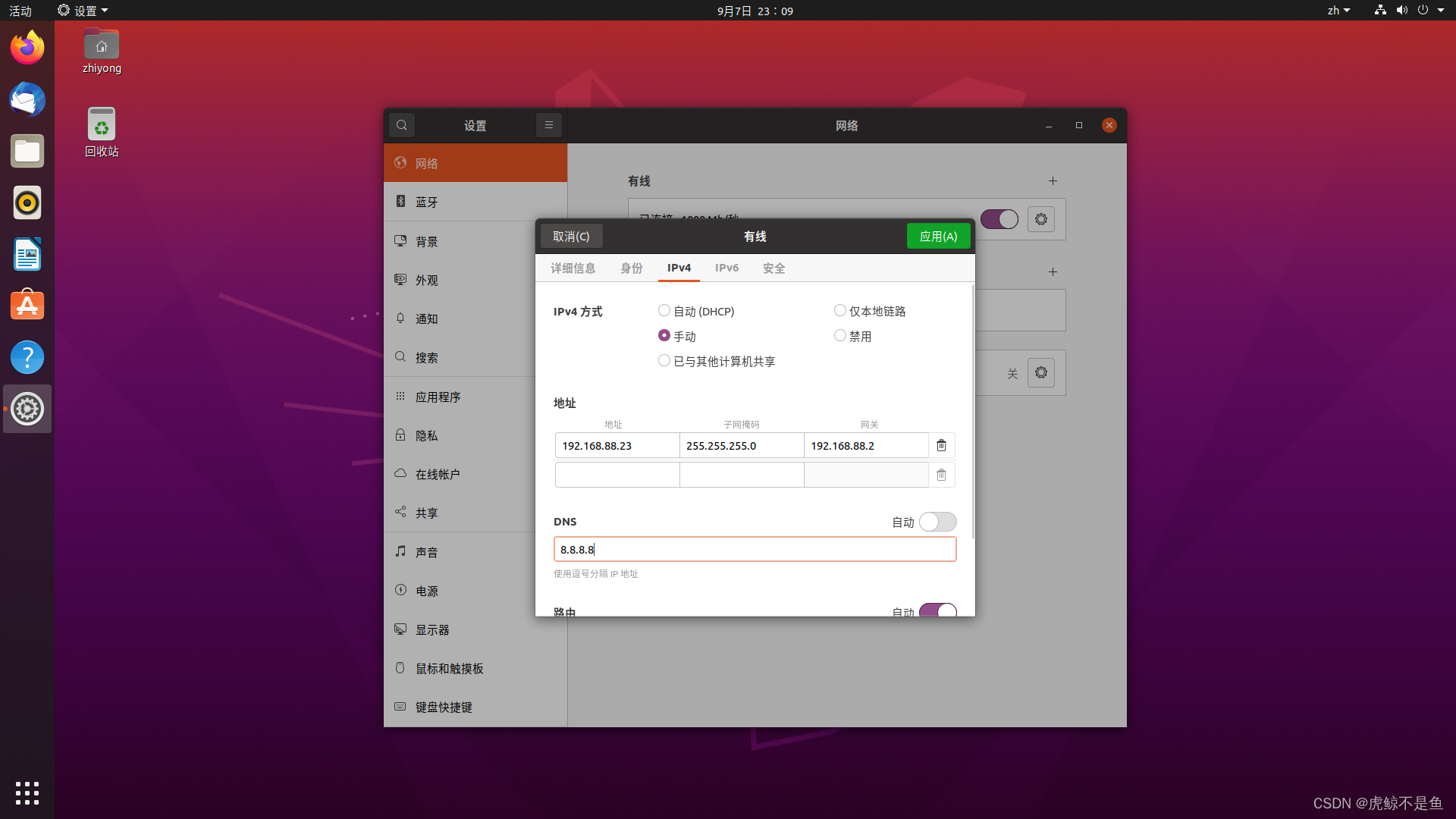The width and height of the screenshot is (1456, 819).
Task: Select Automatic (DHCP) IPv4 method
Action: [664, 311]
